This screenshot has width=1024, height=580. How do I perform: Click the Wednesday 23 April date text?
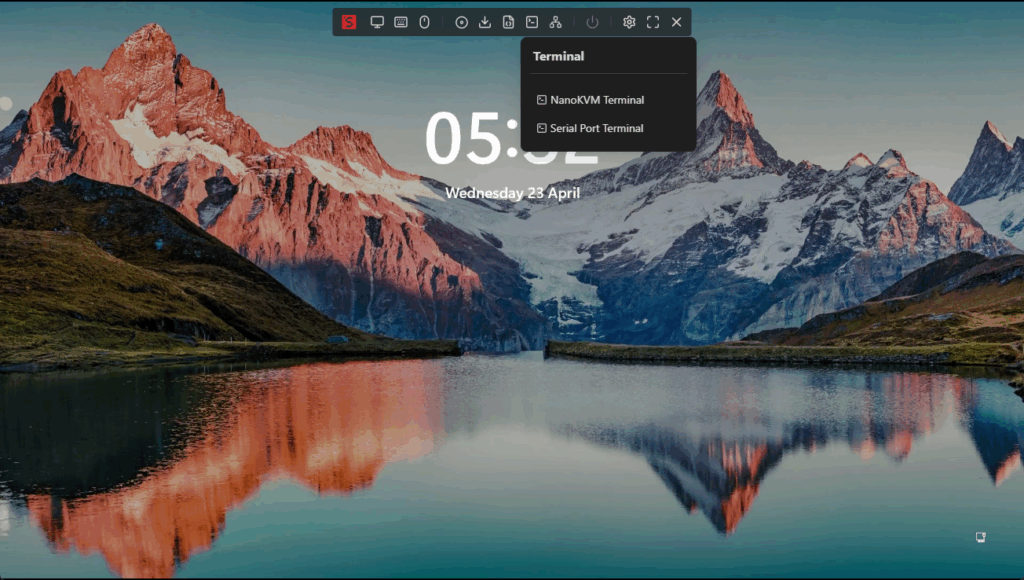click(x=512, y=192)
